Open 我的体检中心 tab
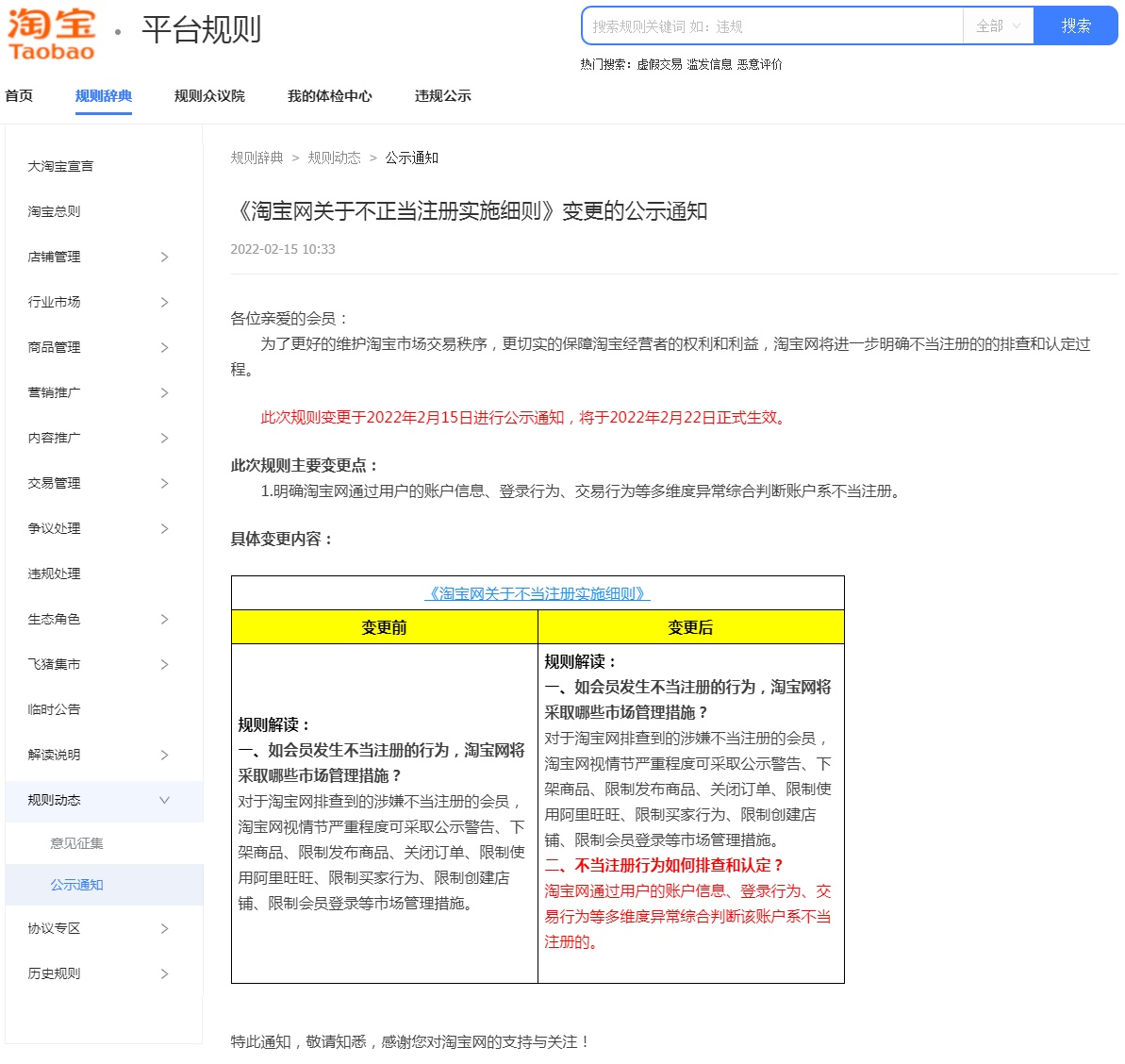 (329, 95)
